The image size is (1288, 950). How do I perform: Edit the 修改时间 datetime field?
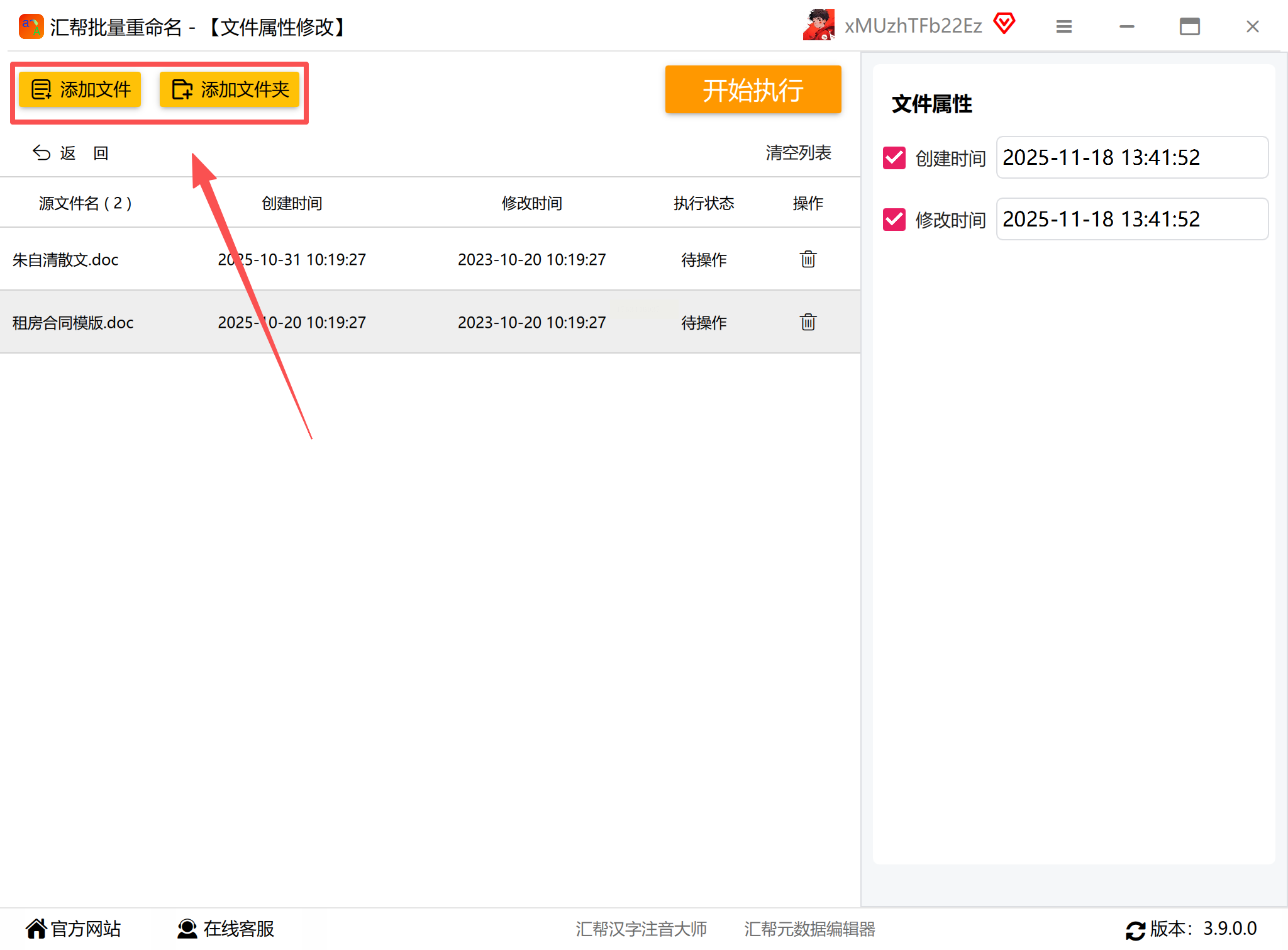click(1131, 219)
